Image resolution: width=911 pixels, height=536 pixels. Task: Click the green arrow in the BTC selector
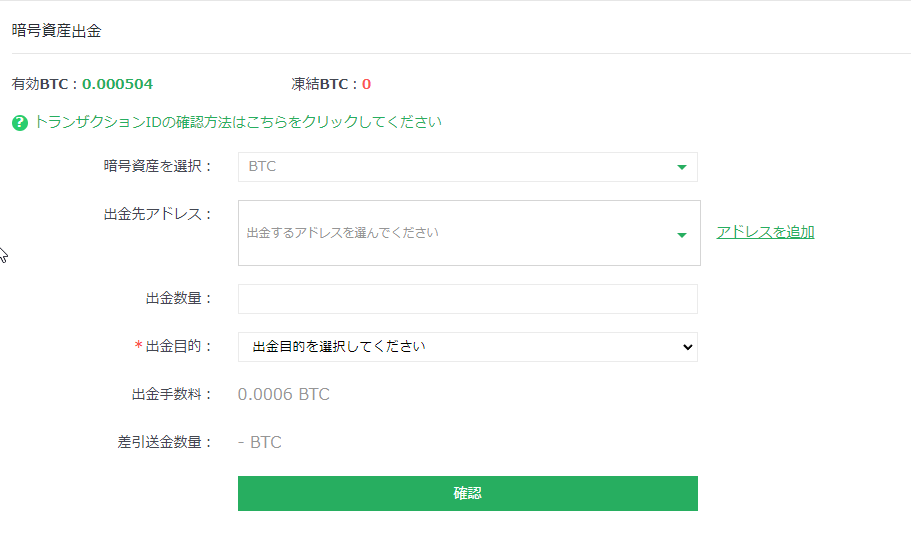click(682, 167)
